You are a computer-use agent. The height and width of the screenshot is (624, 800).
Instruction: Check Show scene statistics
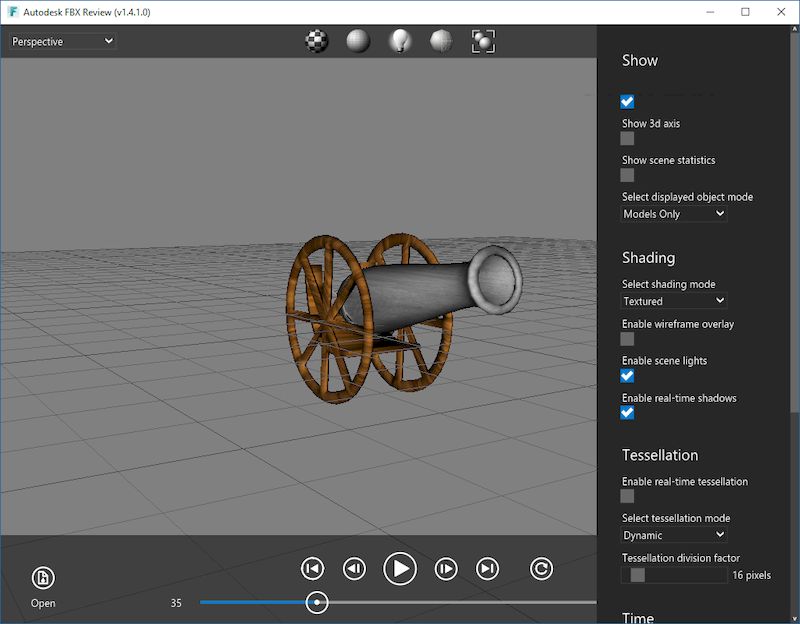tap(627, 175)
